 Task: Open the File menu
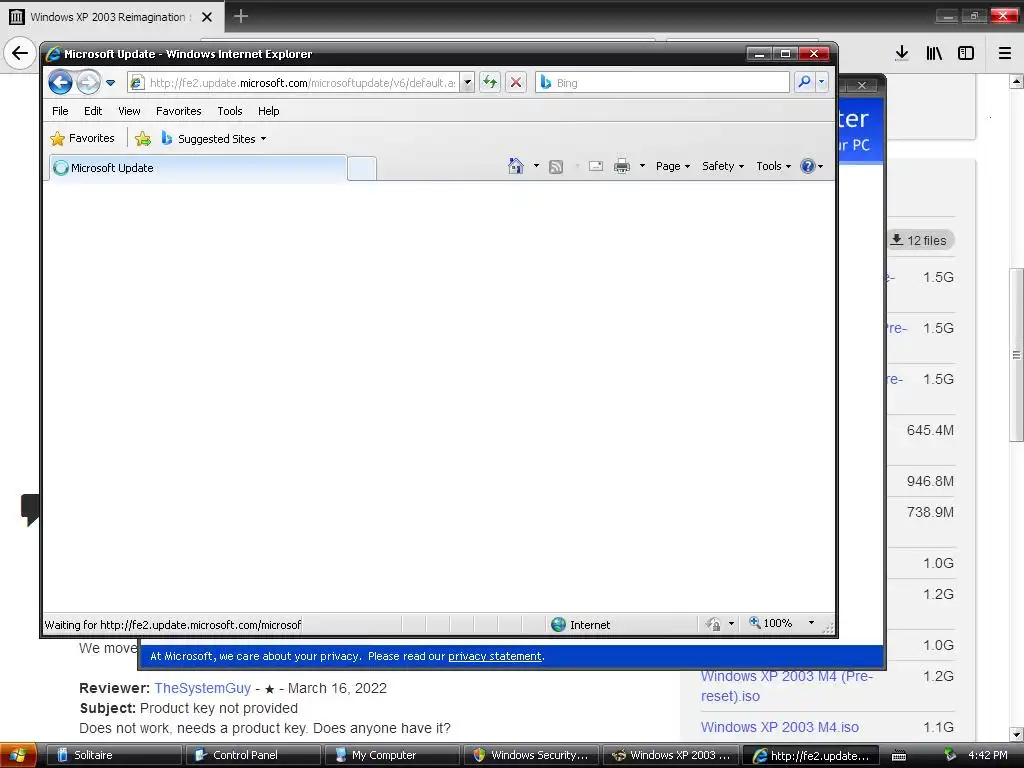pos(60,111)
